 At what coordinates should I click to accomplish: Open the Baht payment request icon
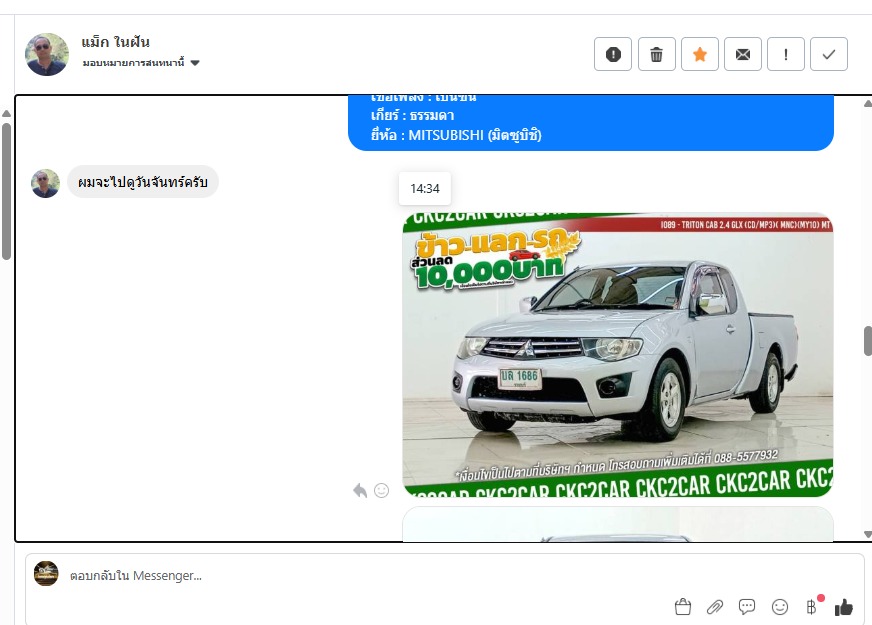point(812,607)
